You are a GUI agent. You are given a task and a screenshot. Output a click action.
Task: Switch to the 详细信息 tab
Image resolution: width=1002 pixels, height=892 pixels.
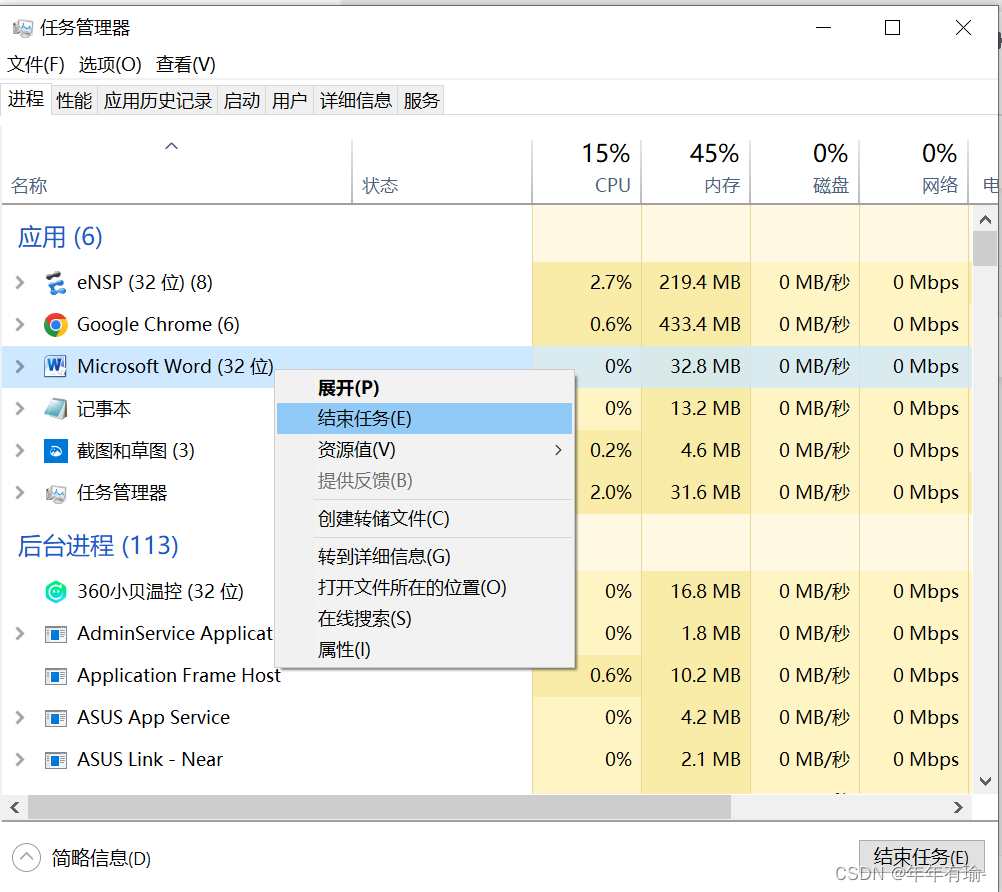tap(355, 100)
